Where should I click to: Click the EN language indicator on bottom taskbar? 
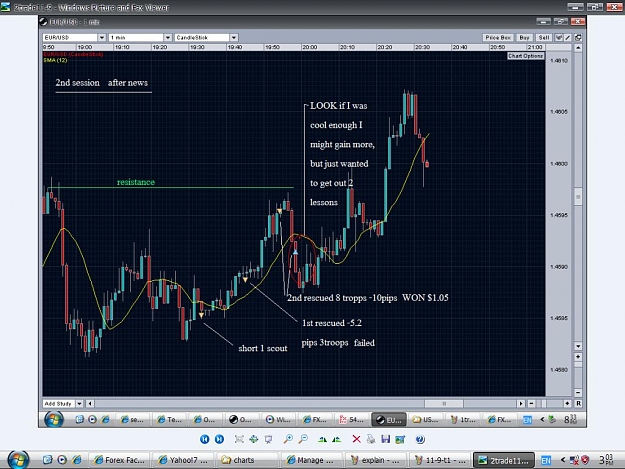tap(546, 461)
